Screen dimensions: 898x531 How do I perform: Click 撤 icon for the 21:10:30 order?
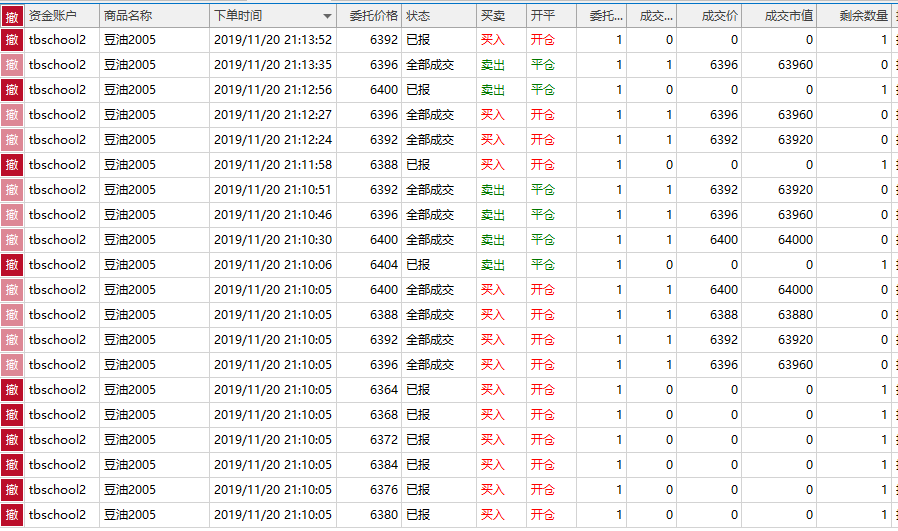click(x=12, y=240)
